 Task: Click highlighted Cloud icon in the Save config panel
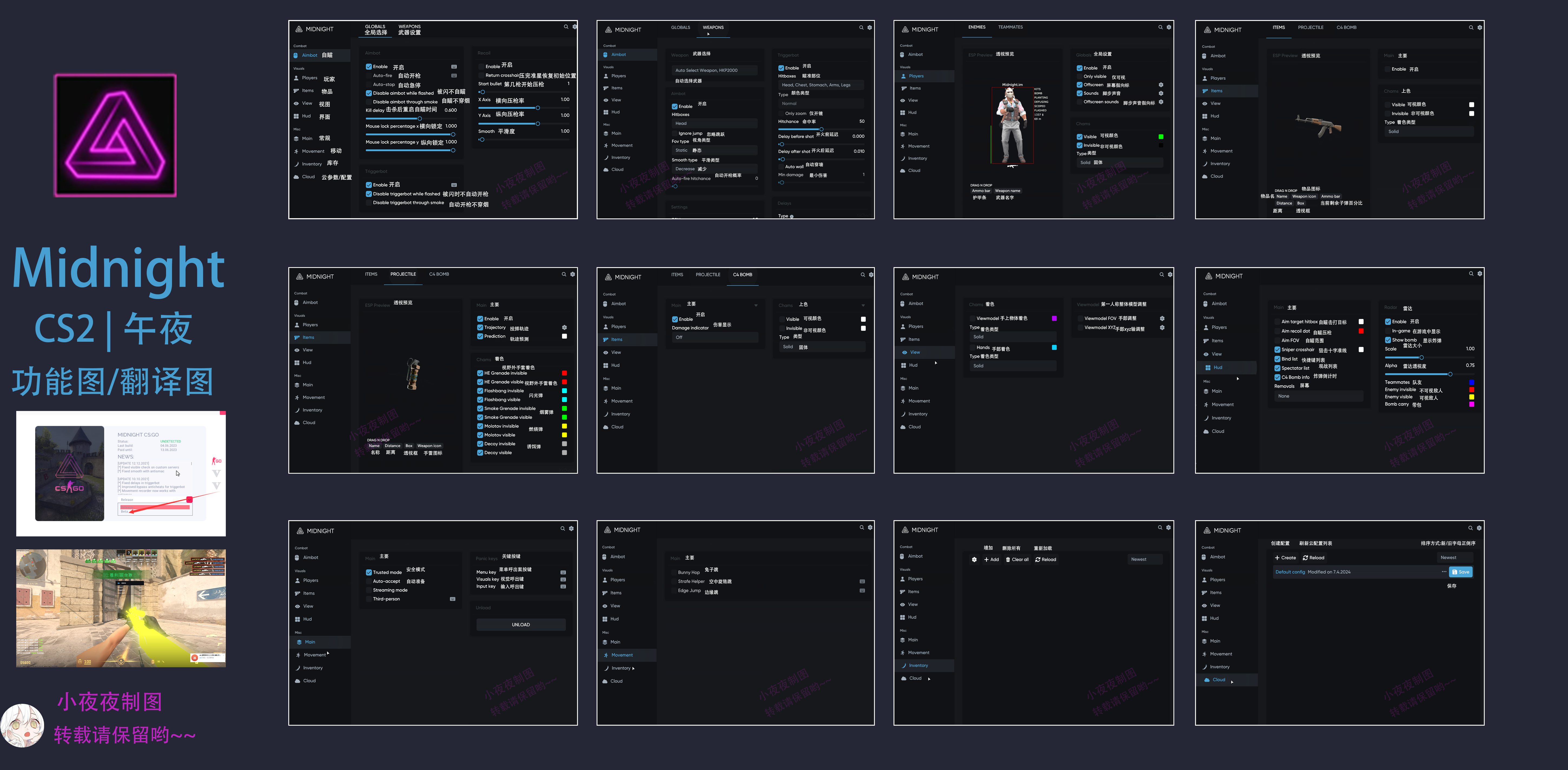1207,680
